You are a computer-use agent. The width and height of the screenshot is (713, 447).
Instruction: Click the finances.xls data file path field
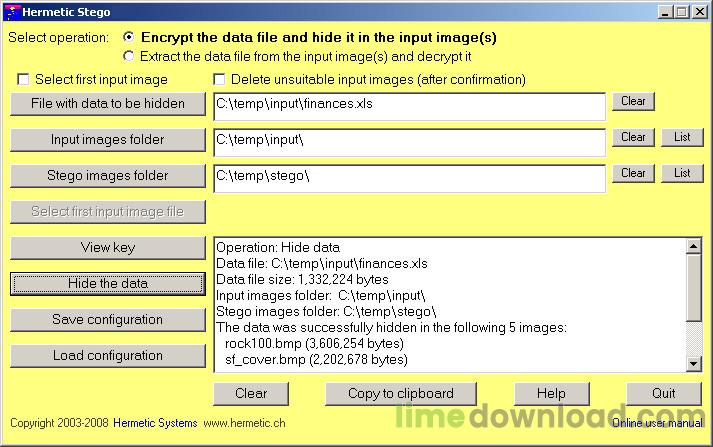coord(409,107)
